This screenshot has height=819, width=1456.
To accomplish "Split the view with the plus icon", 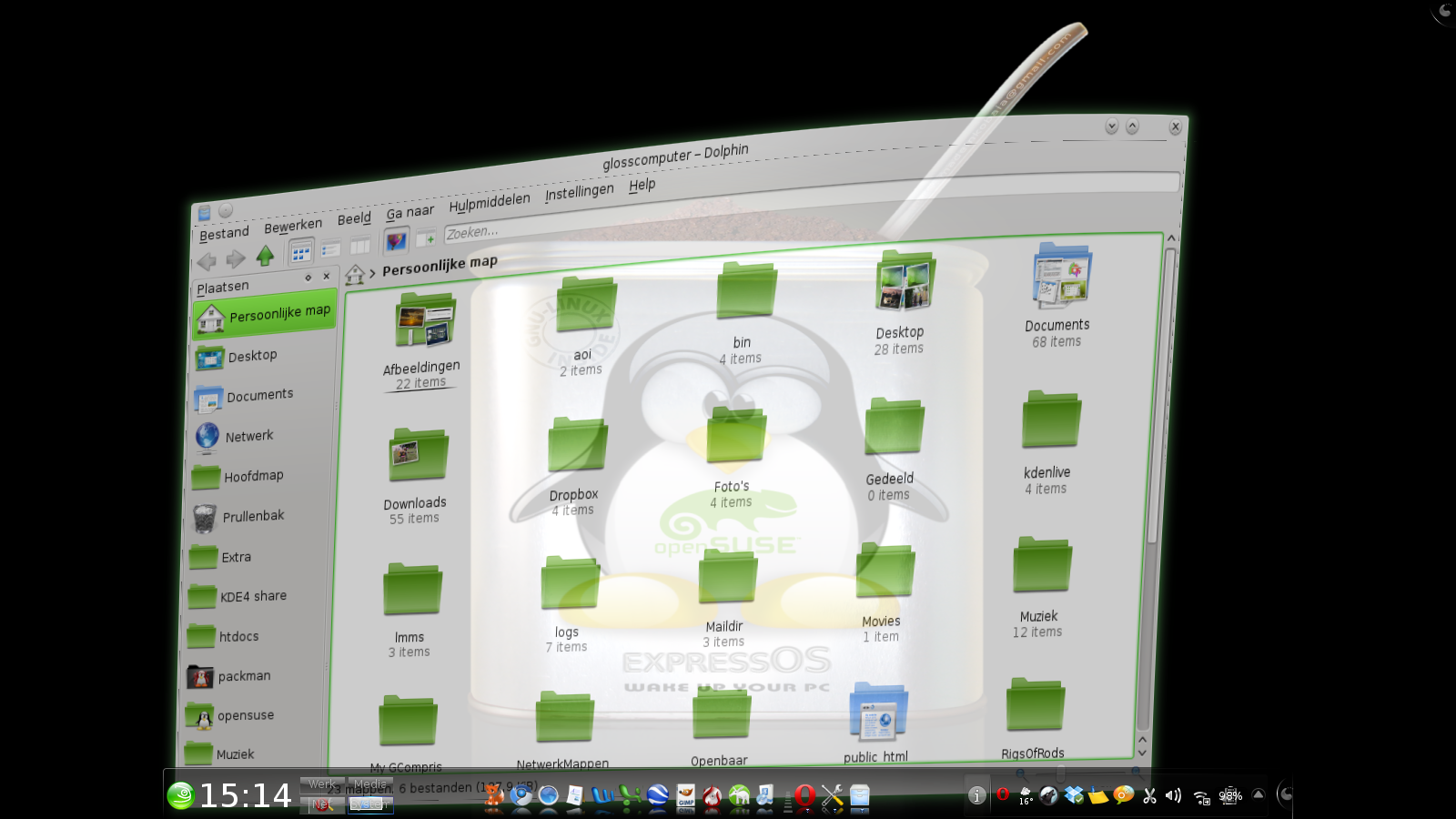I will pyautogui.click(x=426, y=238).
